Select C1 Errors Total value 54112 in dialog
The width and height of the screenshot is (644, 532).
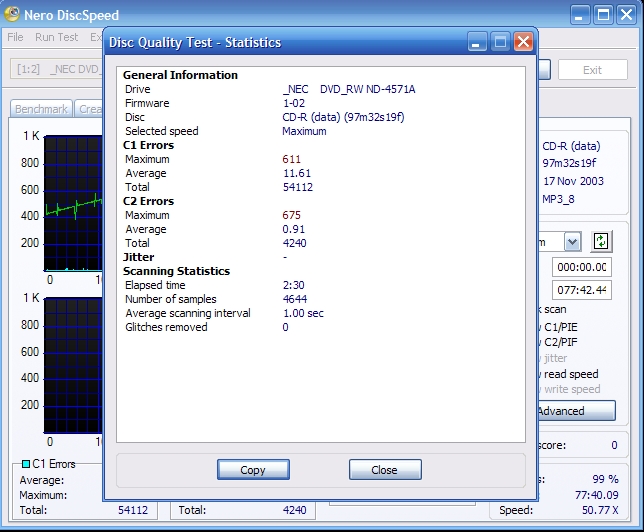[x=298, y=187]
